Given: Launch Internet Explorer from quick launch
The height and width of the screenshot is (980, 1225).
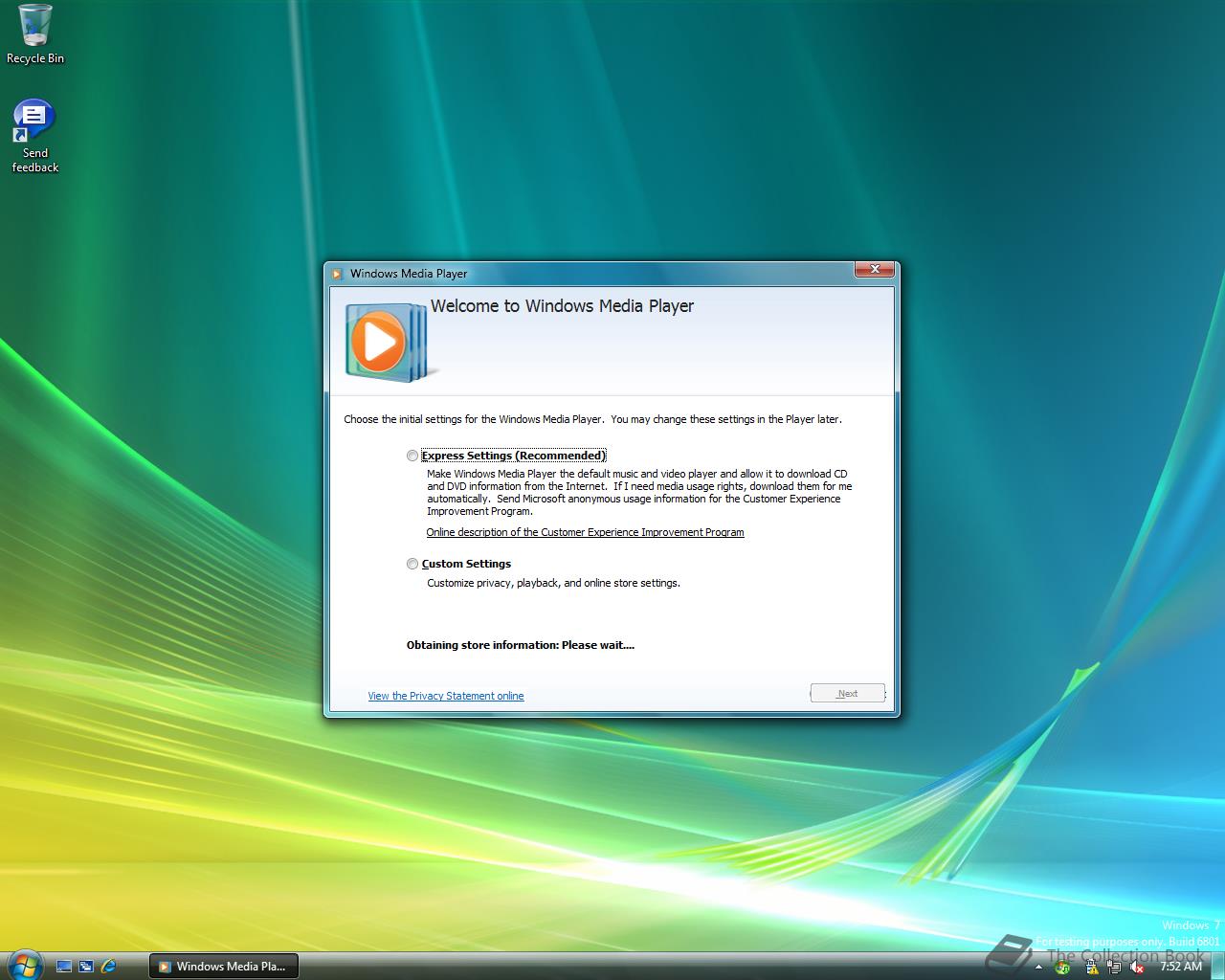Looking at the screenshot, I should click(108, 967).
